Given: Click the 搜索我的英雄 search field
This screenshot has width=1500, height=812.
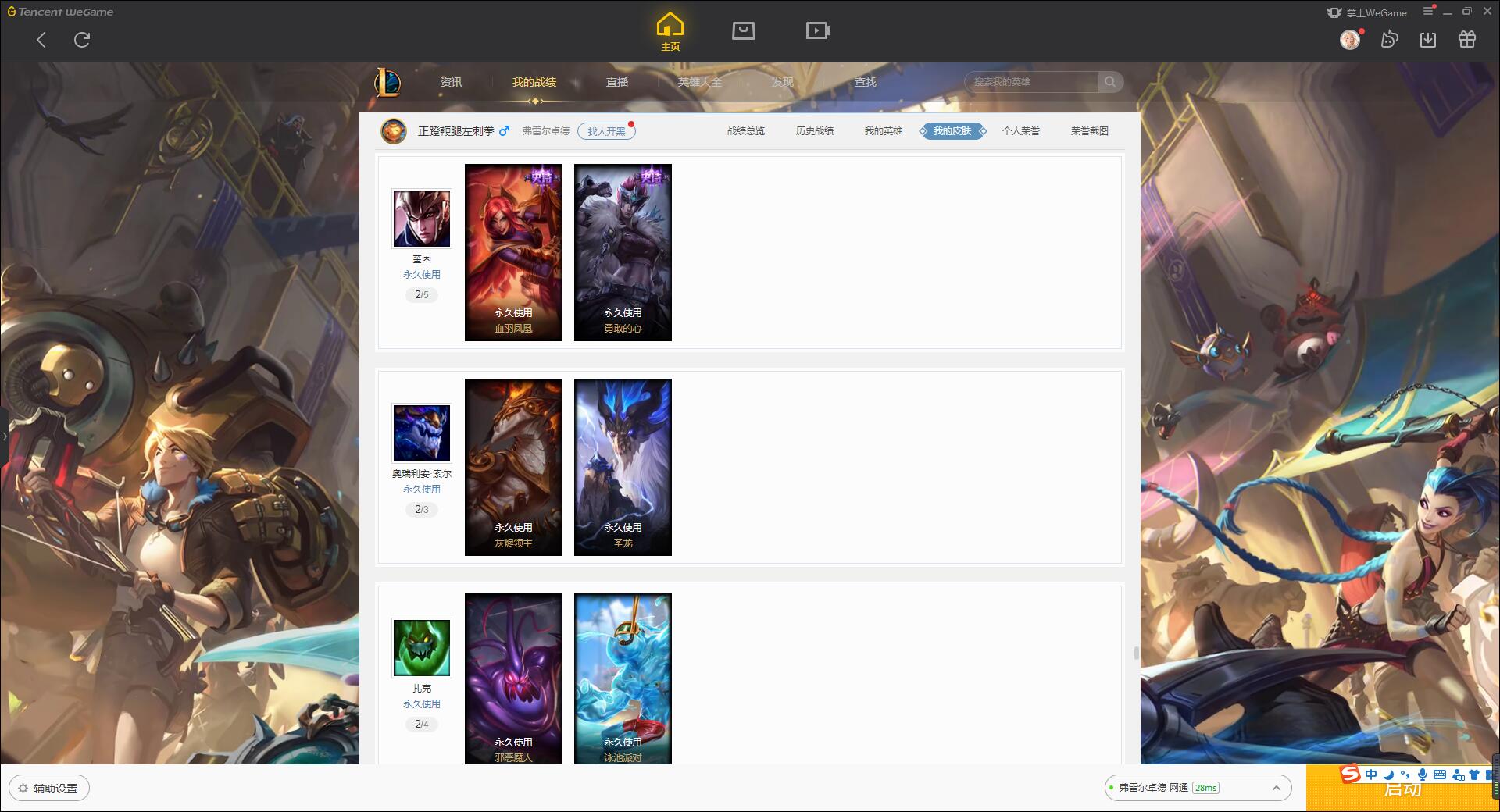Looking at the screenshot, I should coord(1032,82).
